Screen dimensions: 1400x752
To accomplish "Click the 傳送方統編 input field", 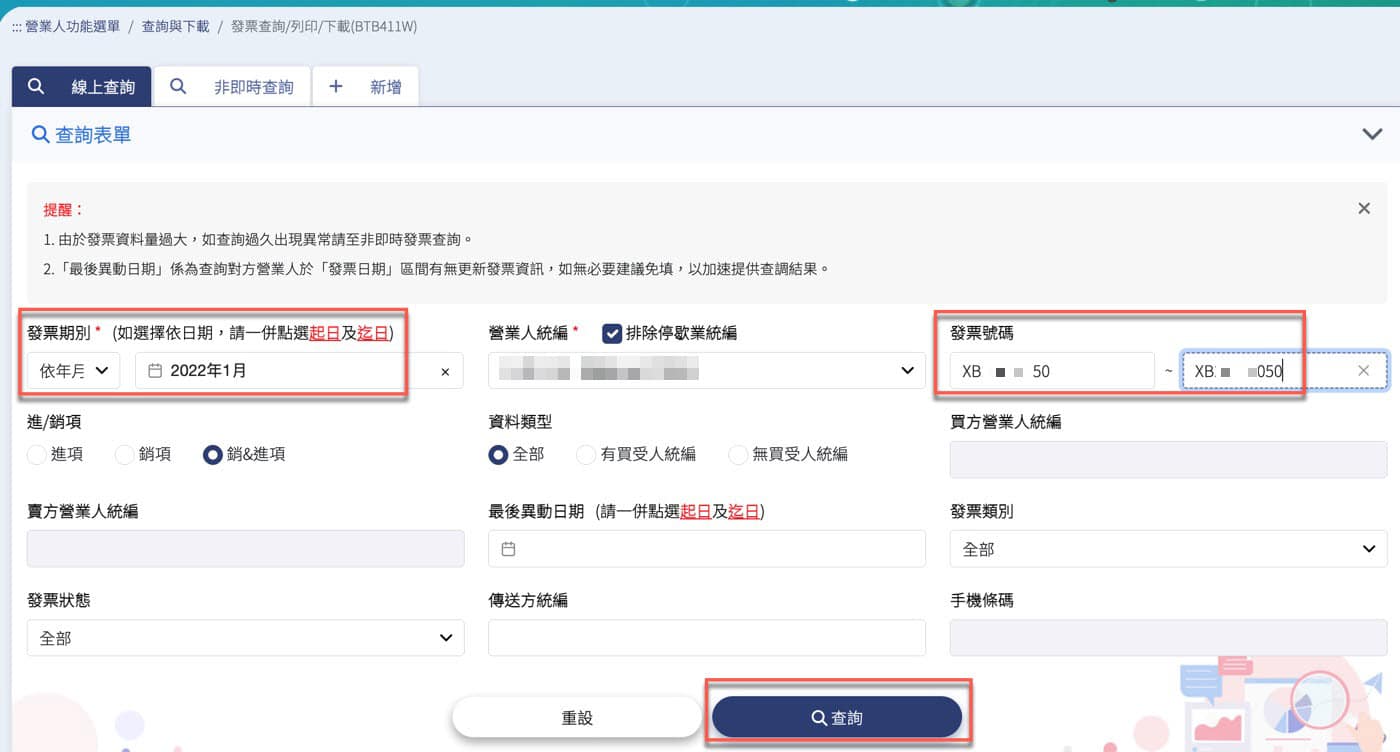I will pyautogui.click(x=707, y=638).
